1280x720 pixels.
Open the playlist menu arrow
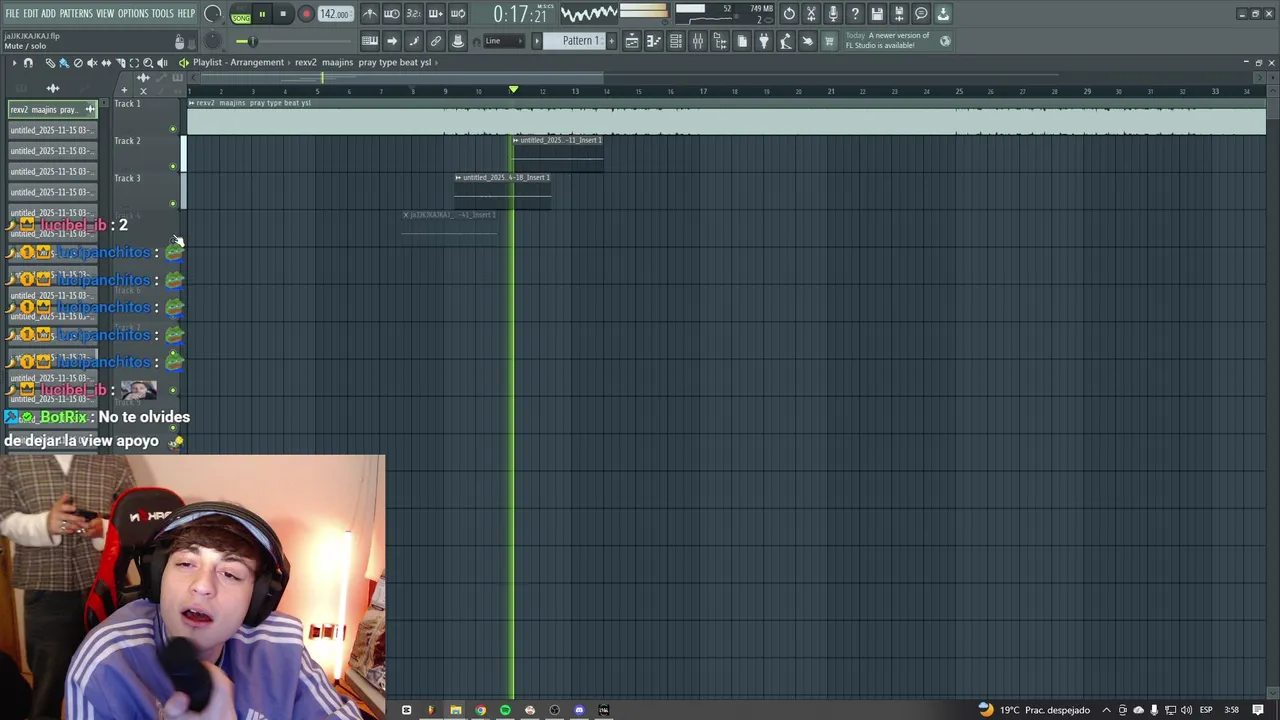(x=14, y=62)
